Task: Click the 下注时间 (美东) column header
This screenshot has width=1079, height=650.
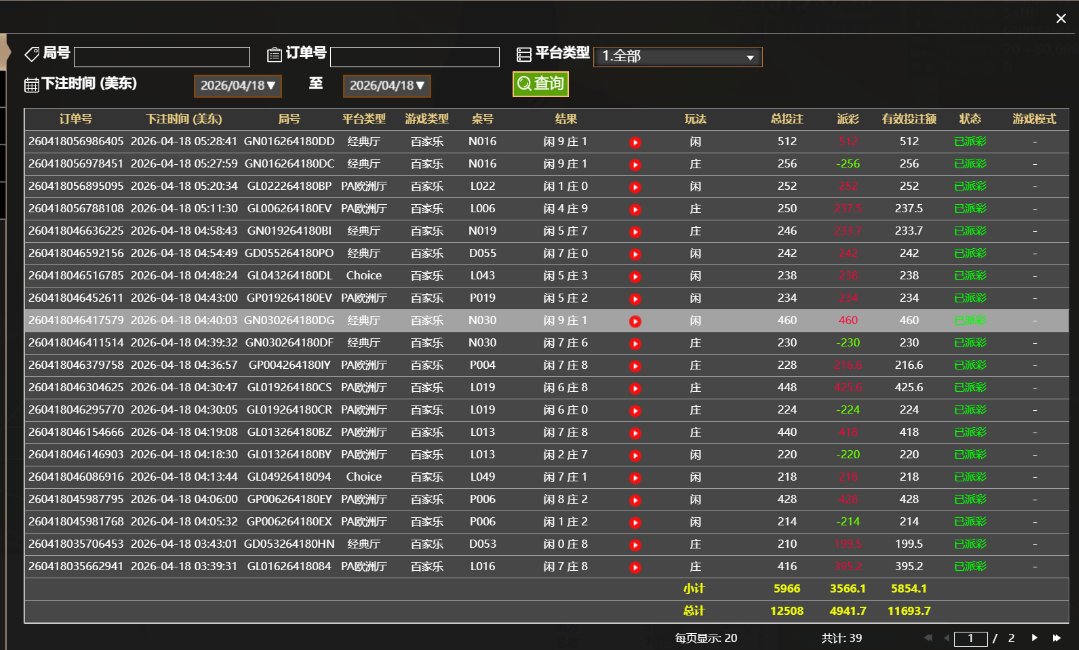Action: pyautogui.click(x=184, y=119)
